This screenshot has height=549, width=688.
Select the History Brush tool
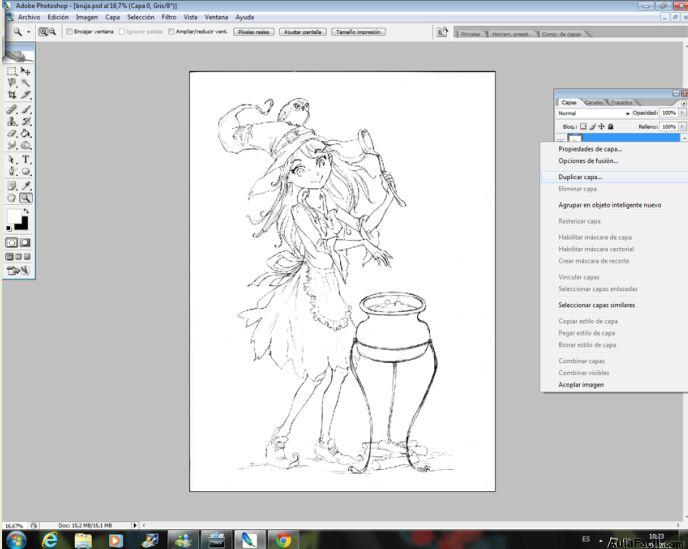point(25,121)
